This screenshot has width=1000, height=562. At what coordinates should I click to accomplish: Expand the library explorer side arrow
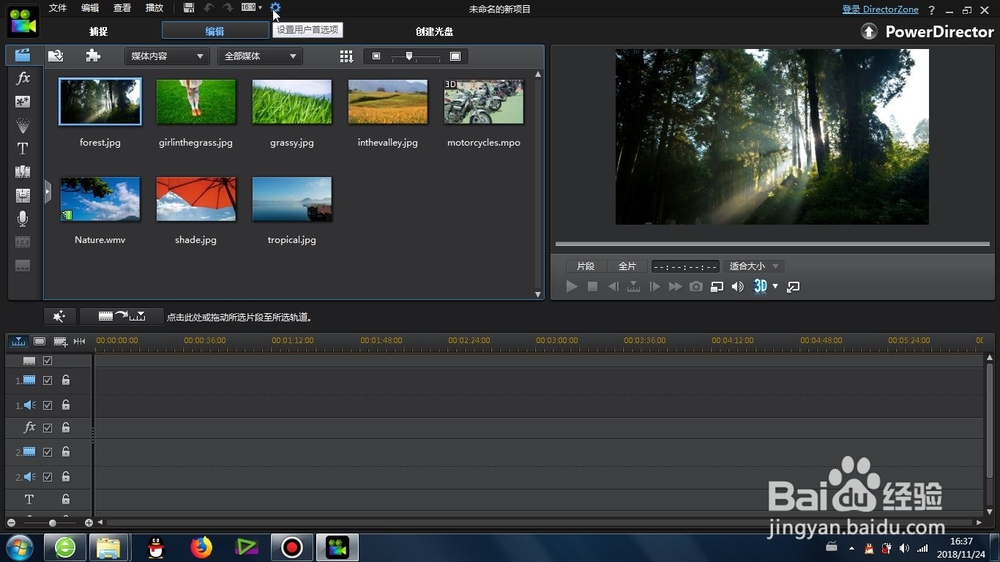pyautogui.click(x=47, y=192)
